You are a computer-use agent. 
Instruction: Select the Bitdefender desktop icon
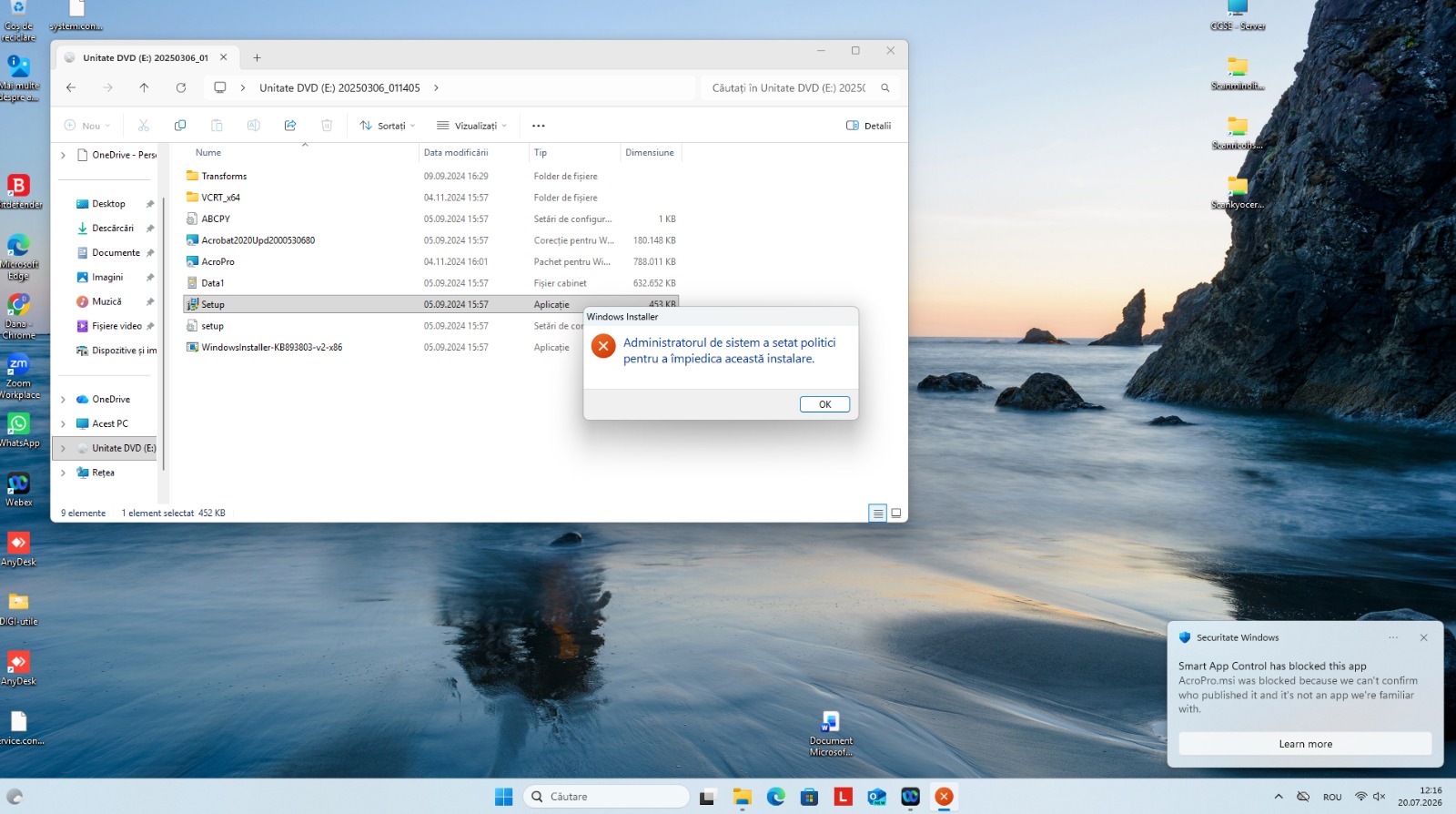(18, 191)
